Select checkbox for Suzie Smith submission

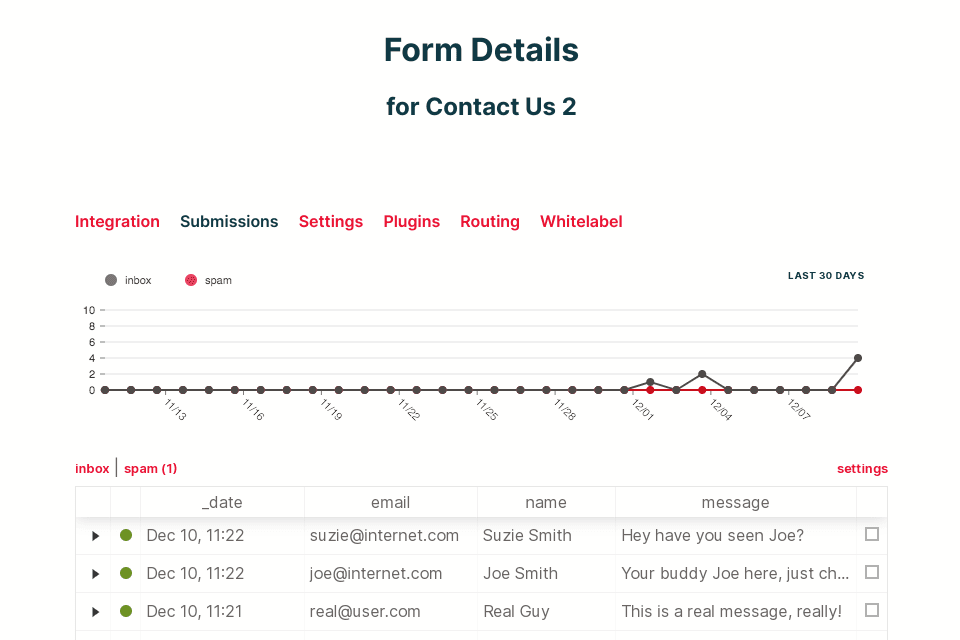[872, 535]
